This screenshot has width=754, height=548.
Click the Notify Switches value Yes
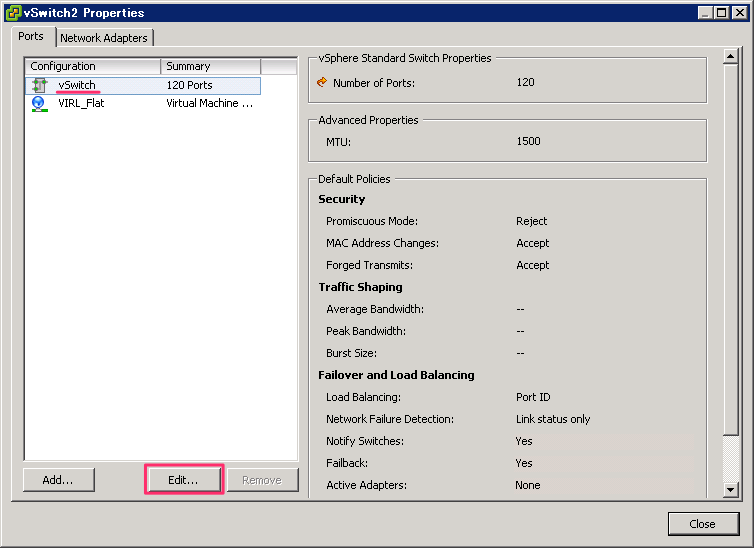click(524, 441)
